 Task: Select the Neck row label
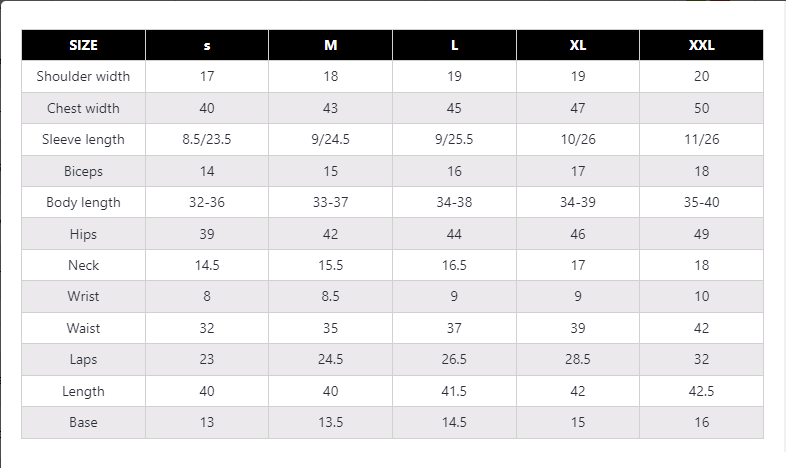(x=83, y=265)
